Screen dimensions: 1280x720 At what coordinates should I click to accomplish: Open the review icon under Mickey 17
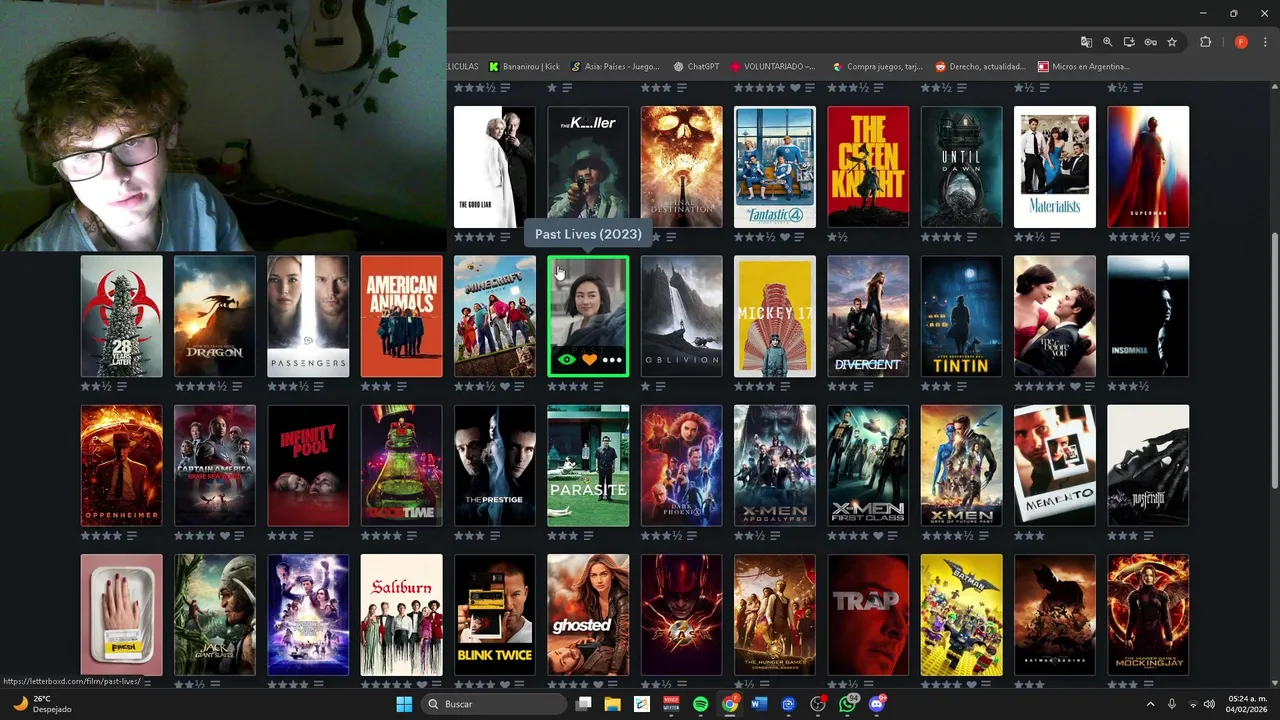coord(783,387)
